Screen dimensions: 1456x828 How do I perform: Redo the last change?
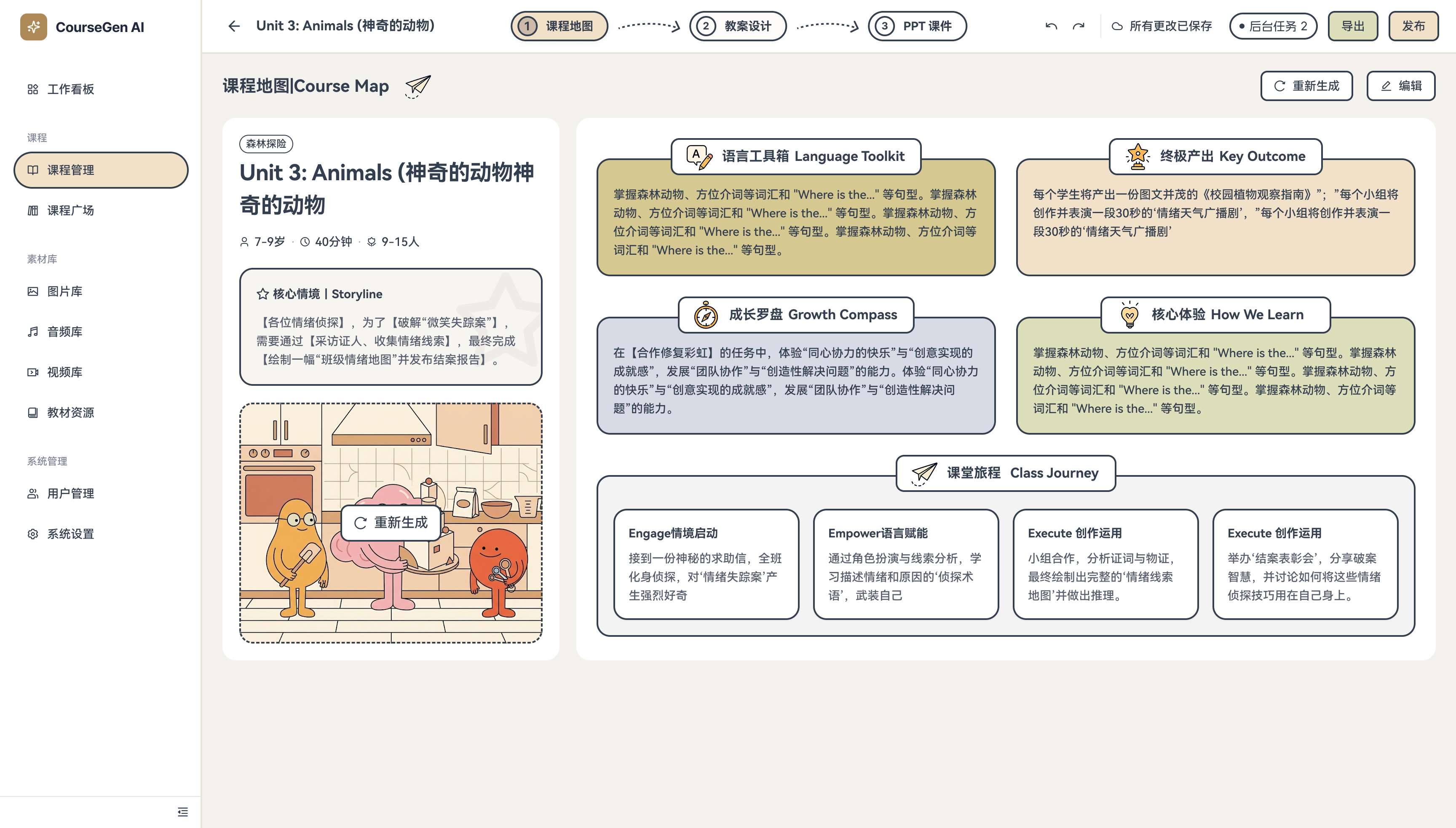1079,26
